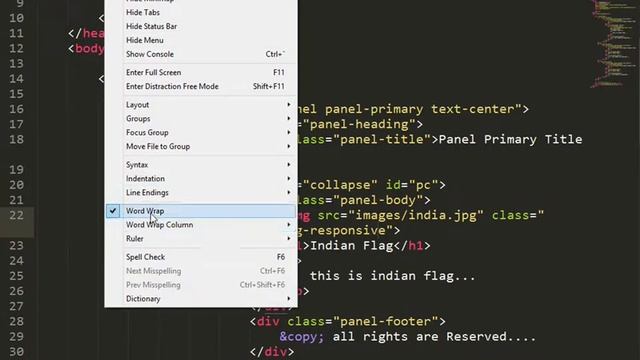The height and width of the screenshot is (360, 640).
Task: Open Word Wrap Column submenu
Action: [200, 225]
